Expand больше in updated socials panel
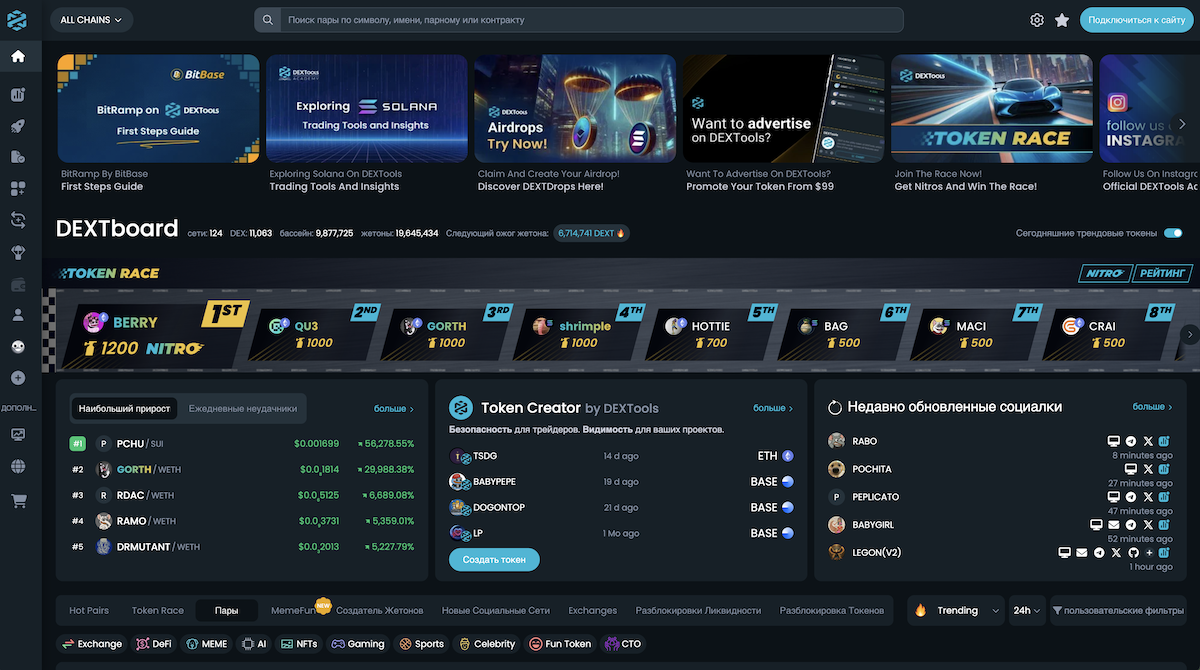 1152,407
